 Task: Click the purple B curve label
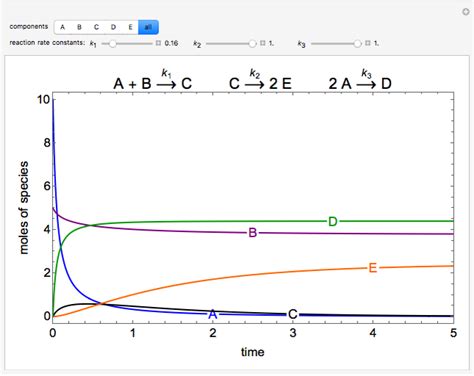(x=253, y=233)
